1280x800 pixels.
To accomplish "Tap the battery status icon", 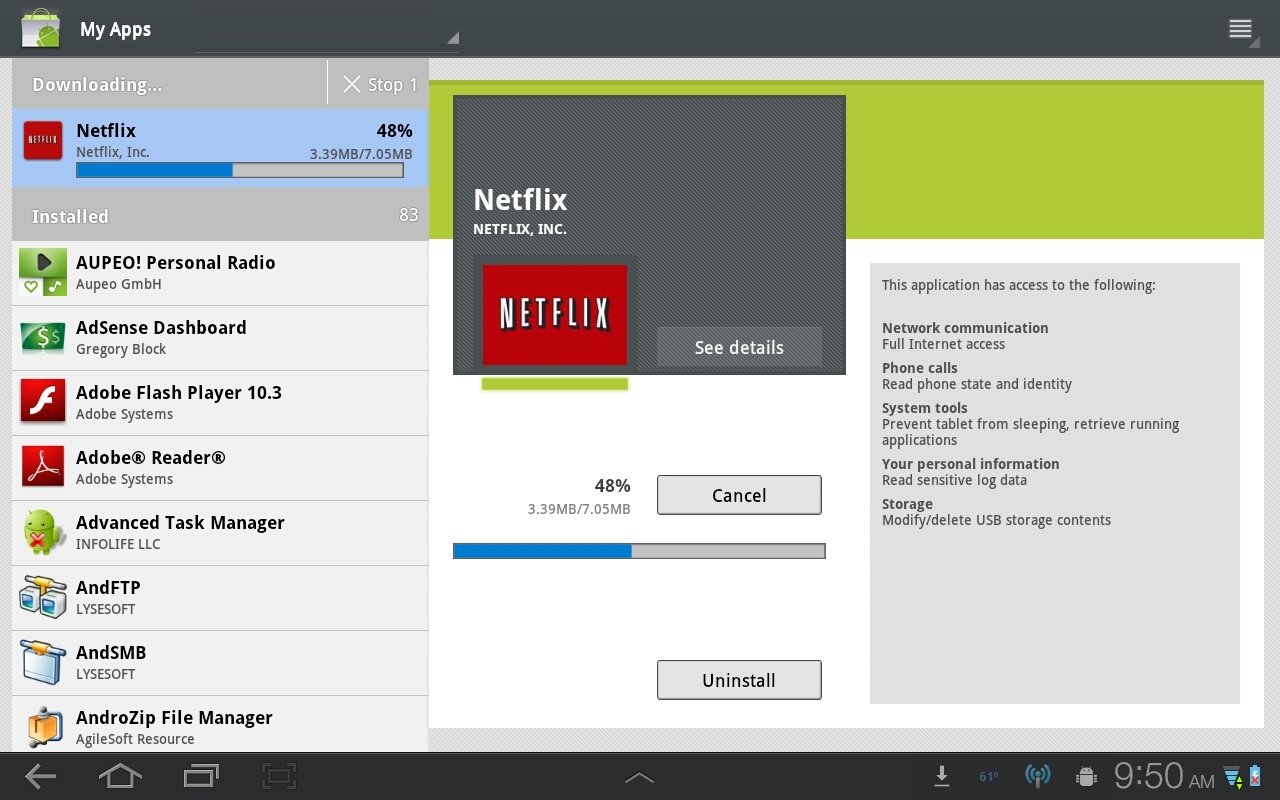I will click(1256, 776).
